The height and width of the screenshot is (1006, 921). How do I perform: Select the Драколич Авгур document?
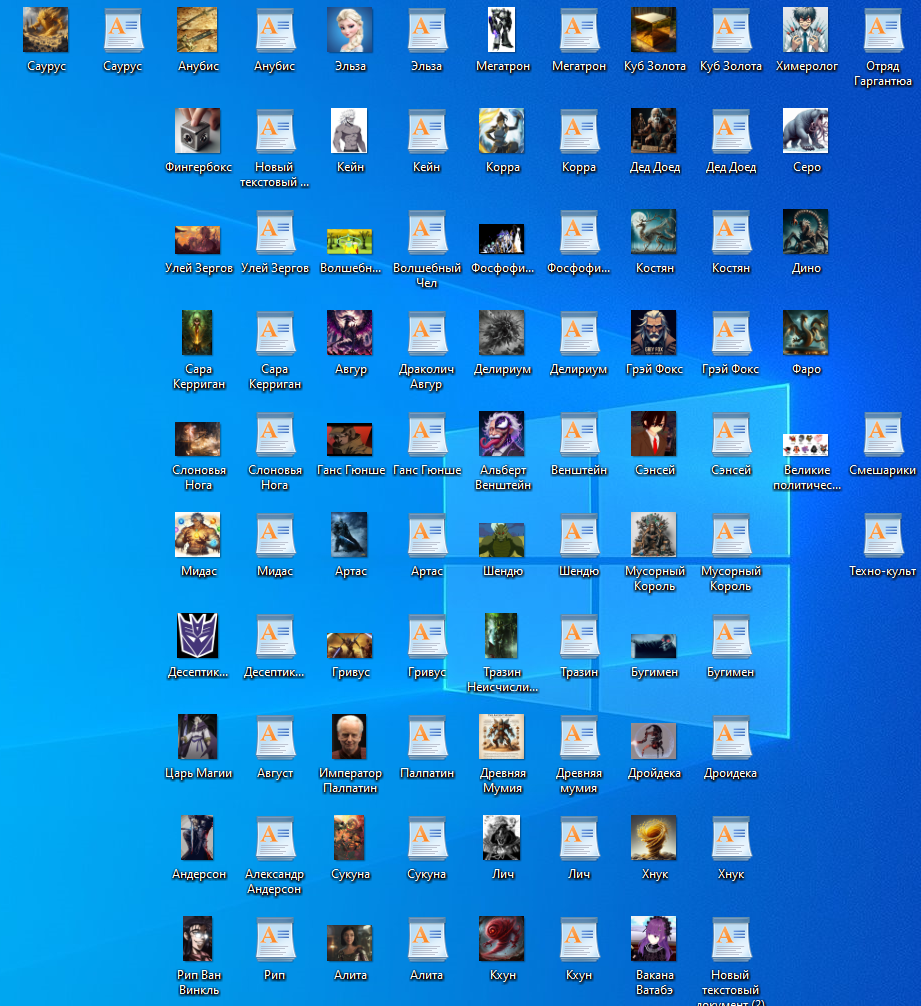[427, 333]
